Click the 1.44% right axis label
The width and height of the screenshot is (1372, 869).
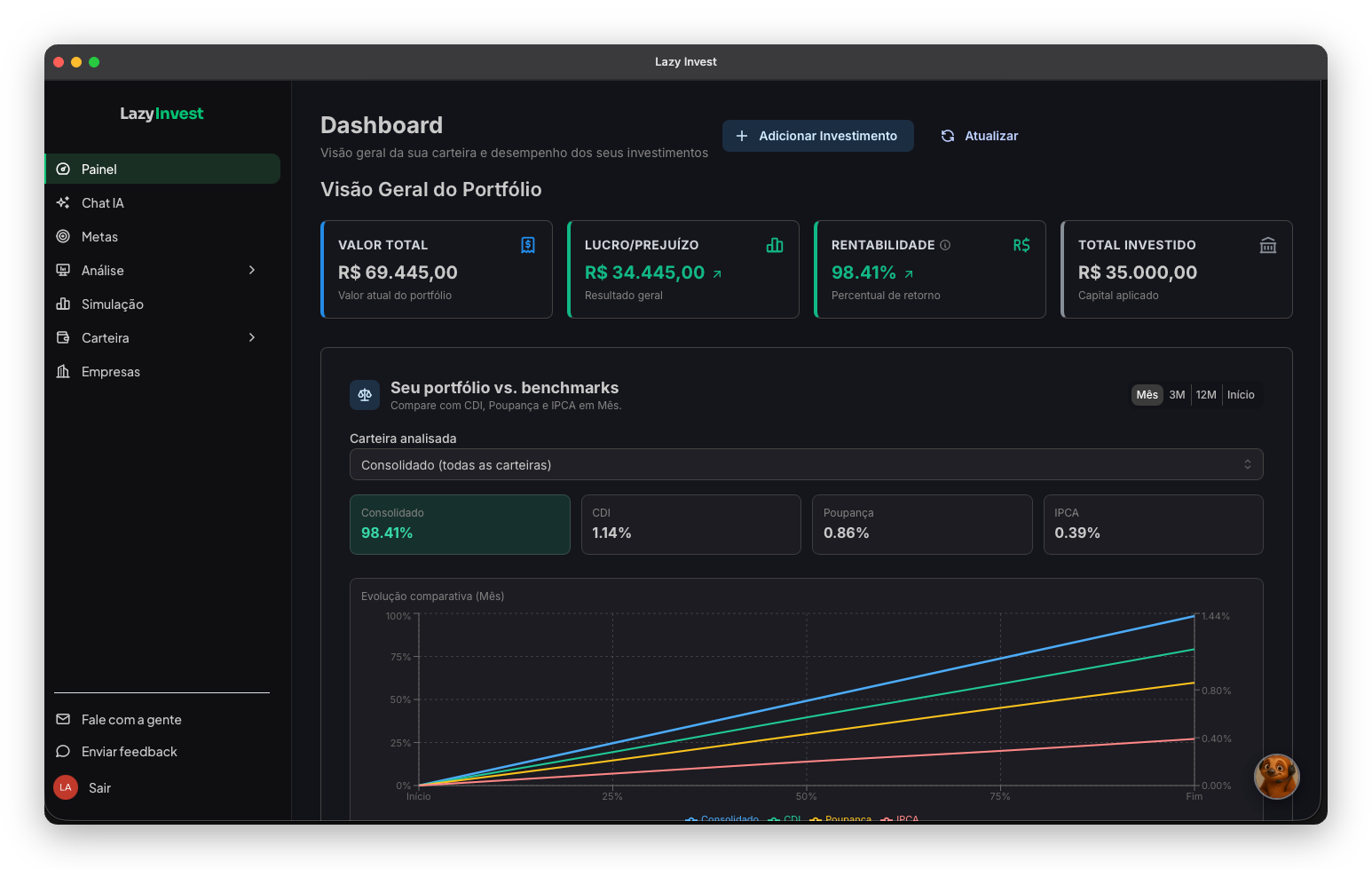click(1215, 616)
